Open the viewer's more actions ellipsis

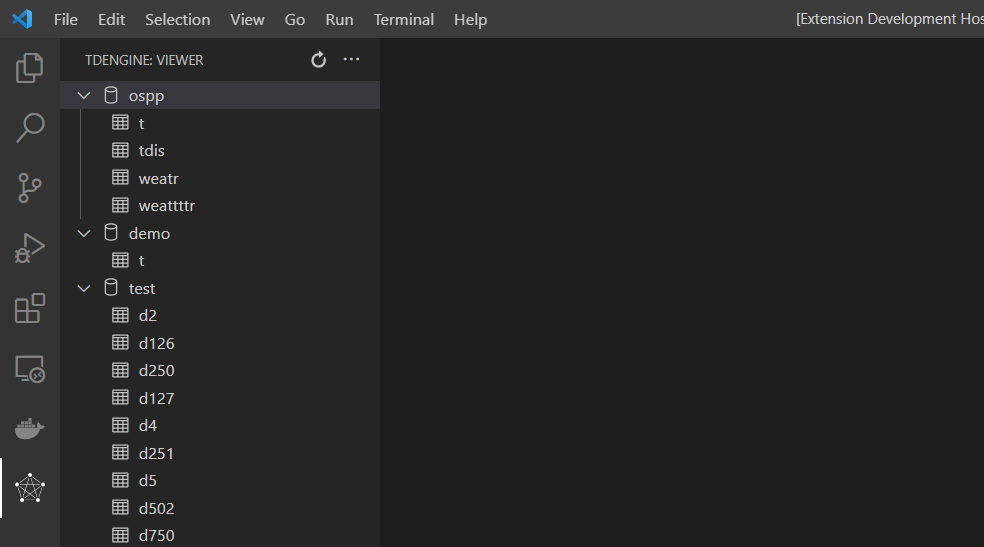tap(351, 60)
